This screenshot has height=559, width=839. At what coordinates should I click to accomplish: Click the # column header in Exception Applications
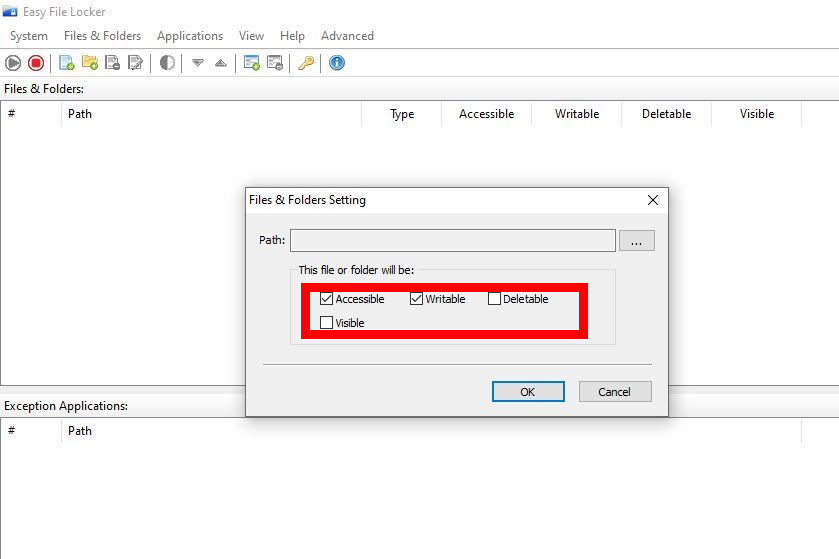(x=31, y=431)
